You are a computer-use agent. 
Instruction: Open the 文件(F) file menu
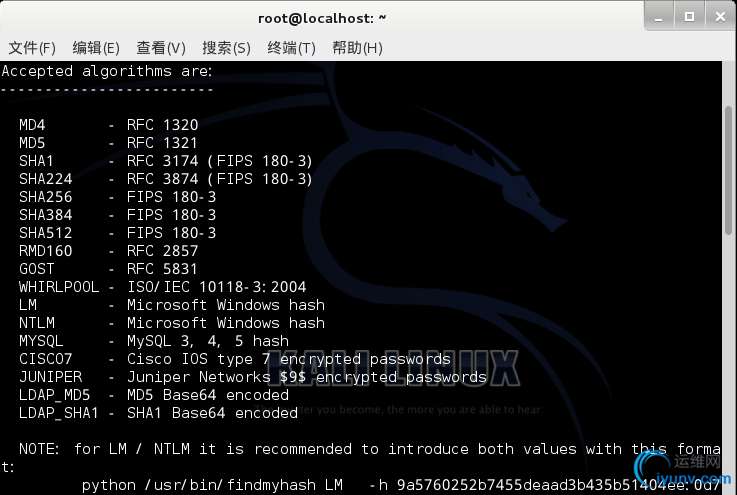(x=32, y=48)
